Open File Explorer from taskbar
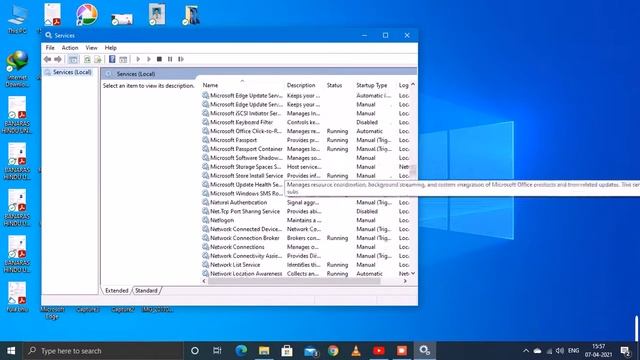 pos(264,351)
